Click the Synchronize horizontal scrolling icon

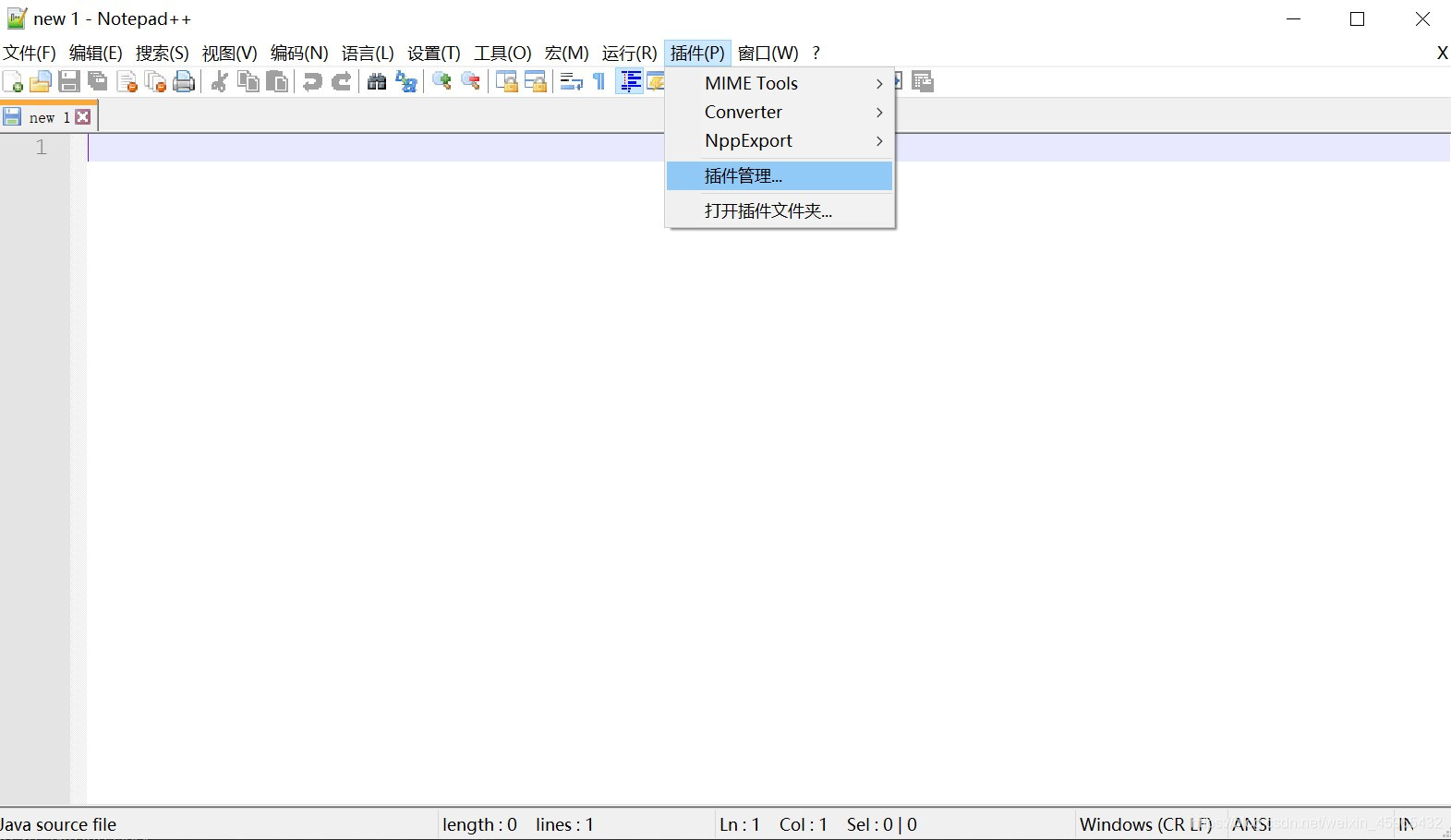point(536,82)
